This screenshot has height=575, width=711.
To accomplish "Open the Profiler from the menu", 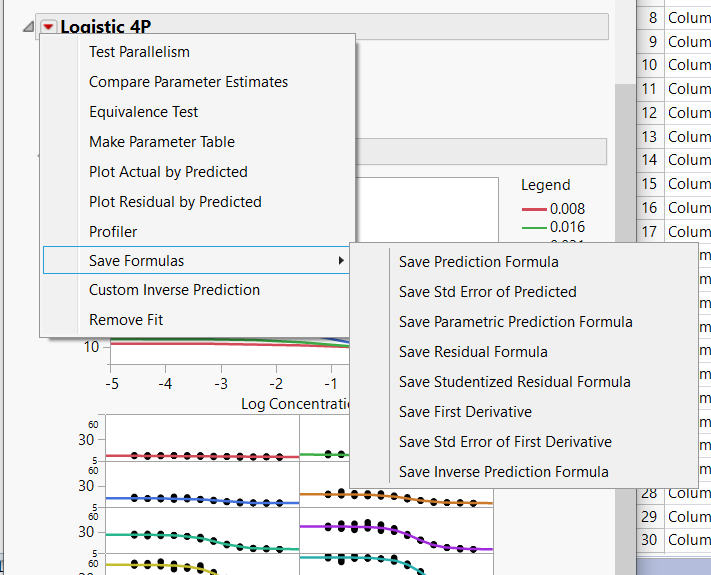I will [113, 232].
